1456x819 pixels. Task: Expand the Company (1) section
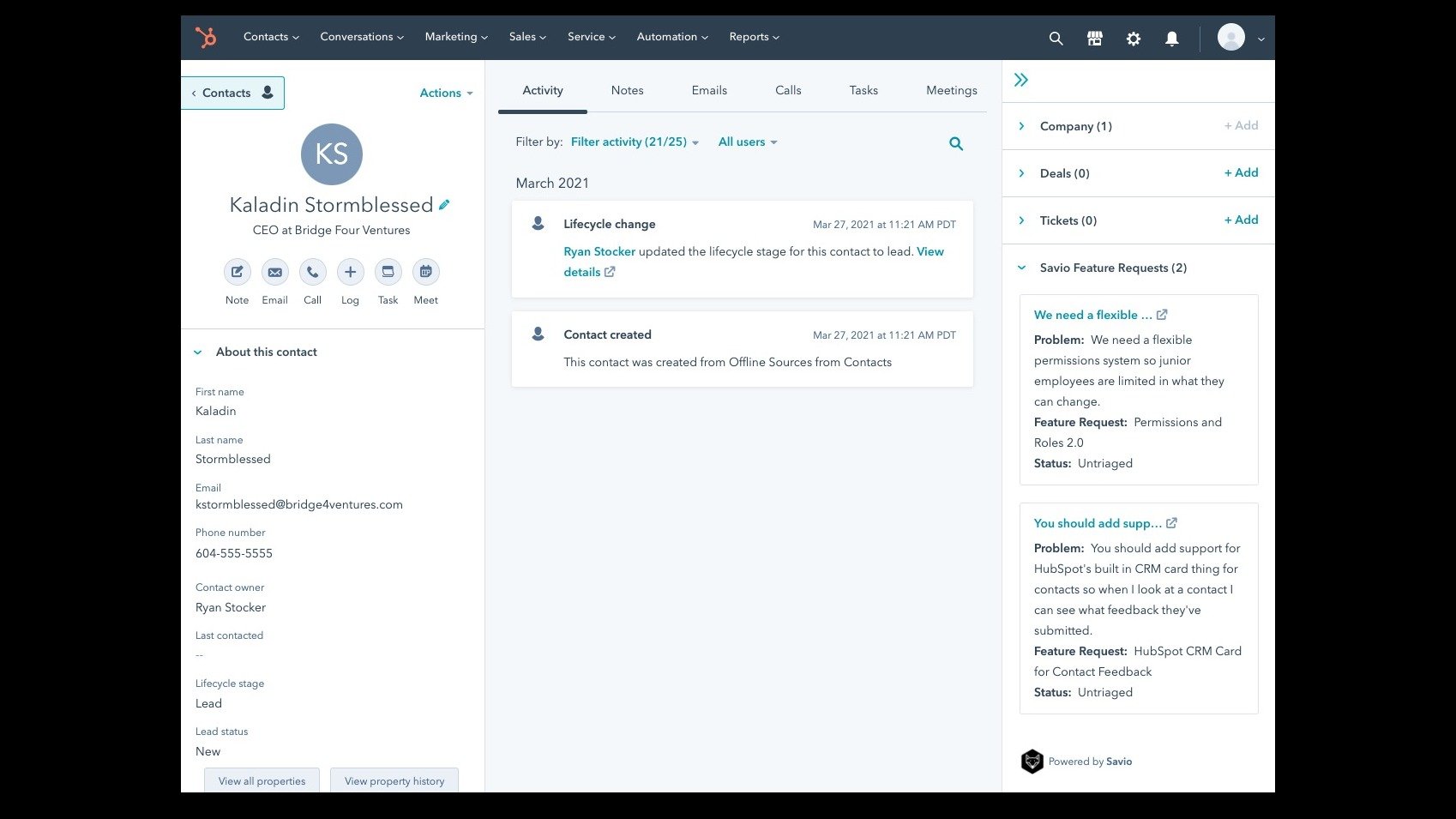coord(1021,126)
